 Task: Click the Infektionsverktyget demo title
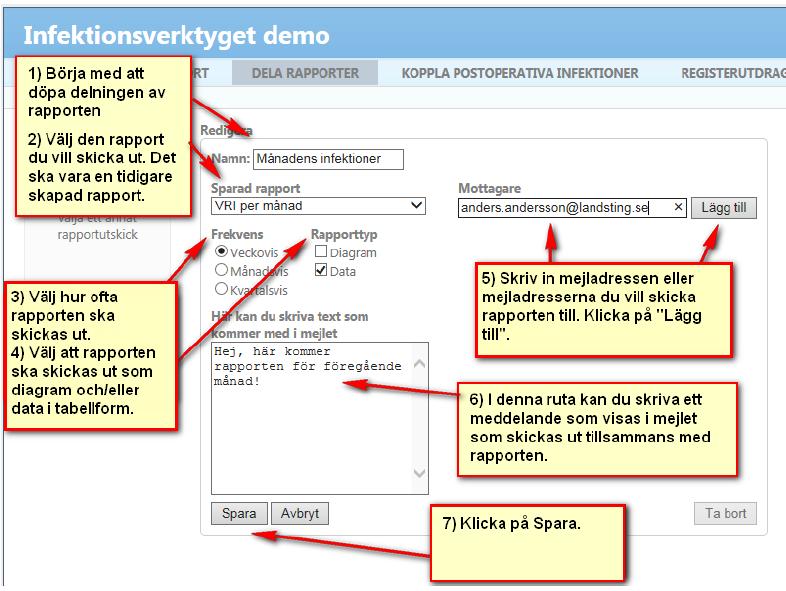pos(176,36)
